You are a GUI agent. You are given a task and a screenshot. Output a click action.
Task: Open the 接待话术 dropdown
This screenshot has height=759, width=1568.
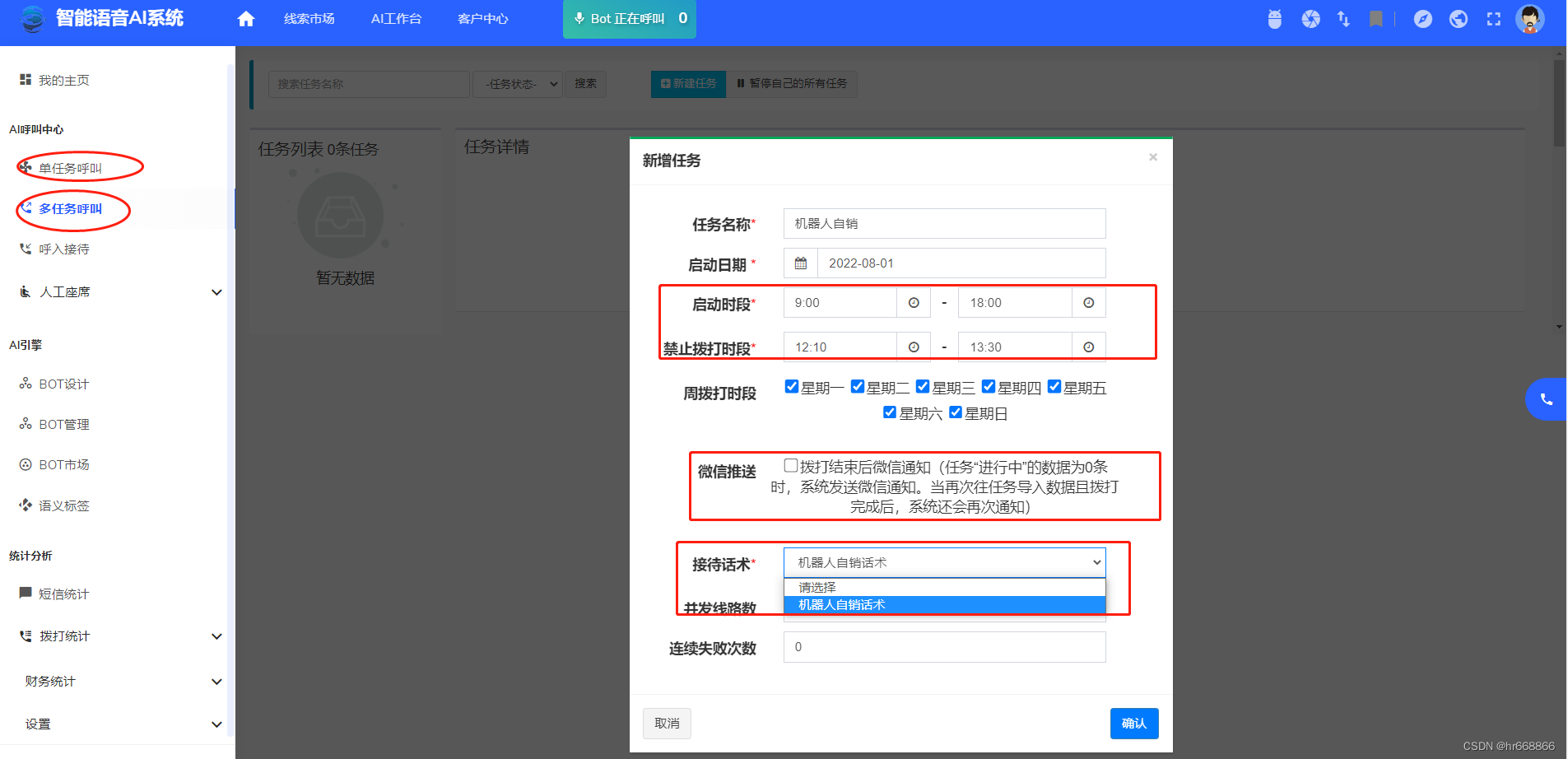[944, 563]
